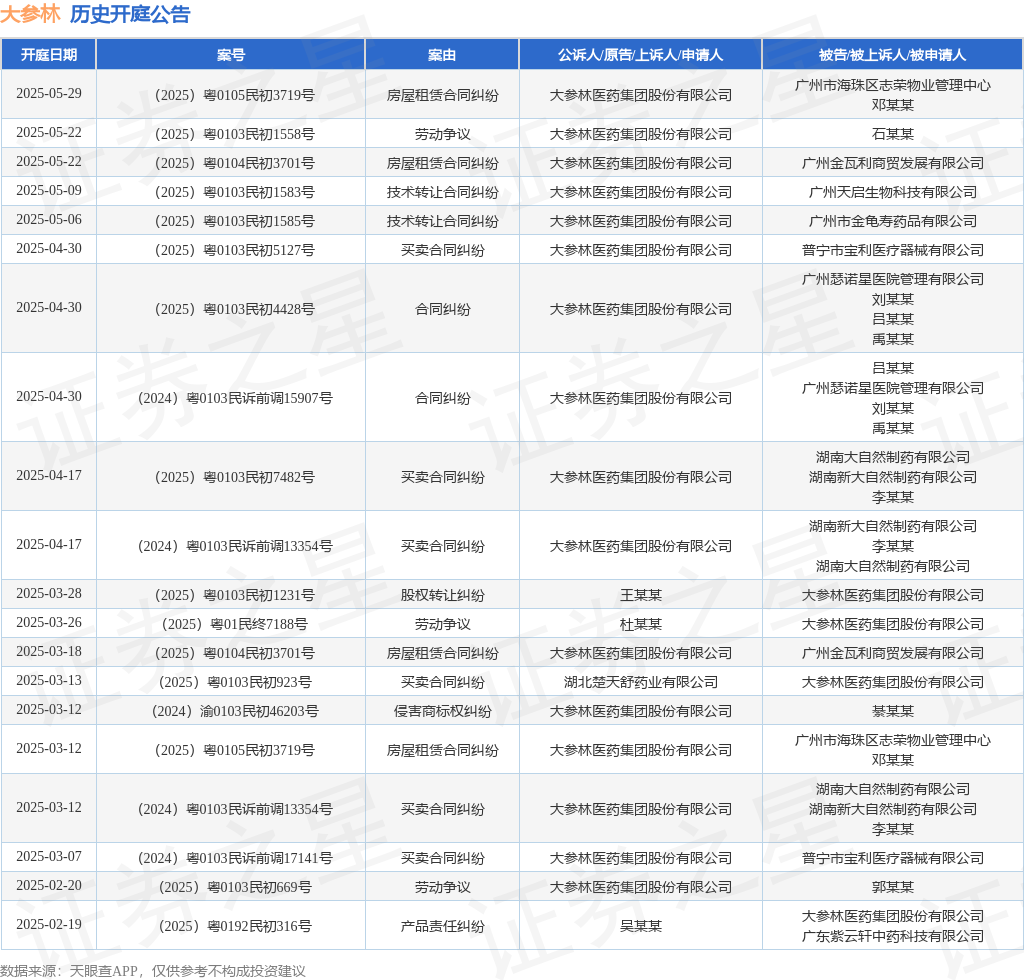Click the 产品责任纠纷 cause cell
Image resolution: width=1024 pixels, height=980 pixels.
[443, 926]
